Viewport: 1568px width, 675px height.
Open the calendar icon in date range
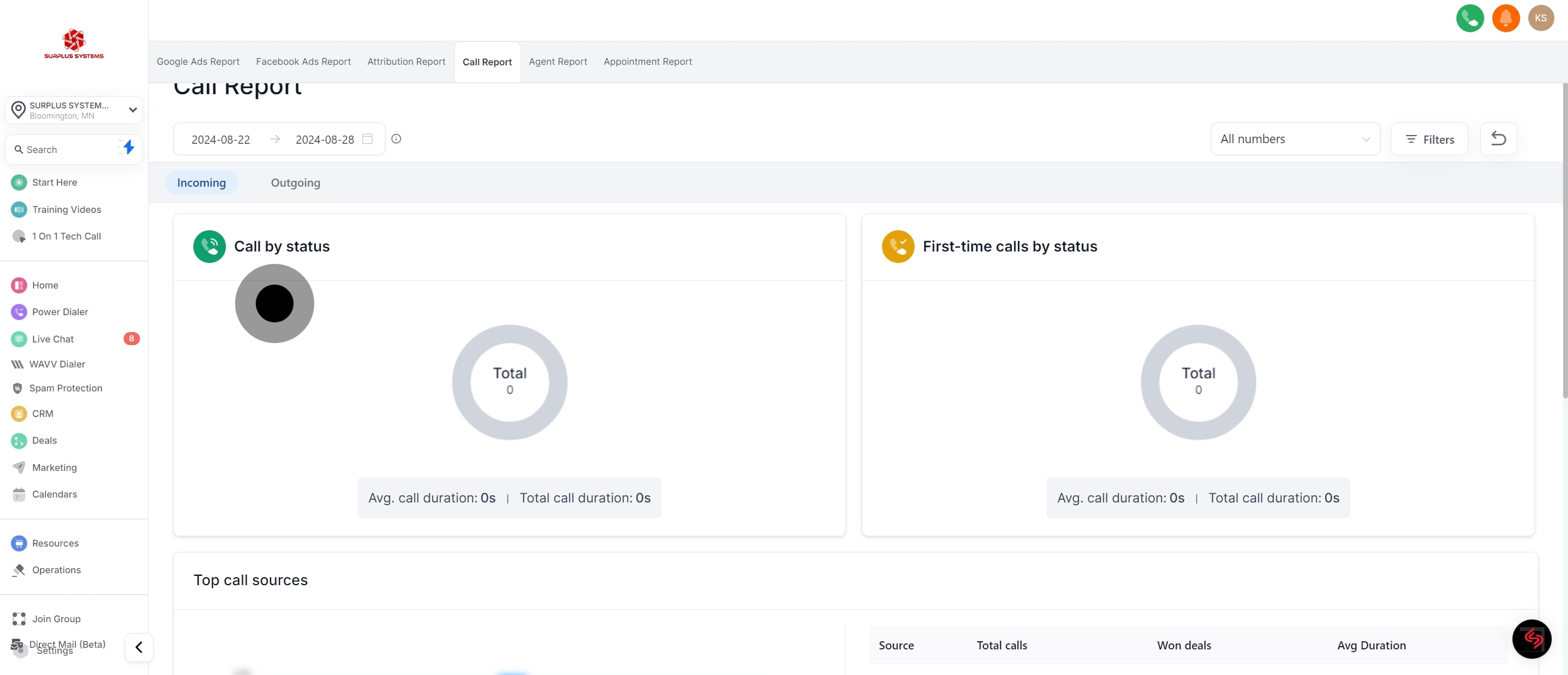click(x=367, y=139)
